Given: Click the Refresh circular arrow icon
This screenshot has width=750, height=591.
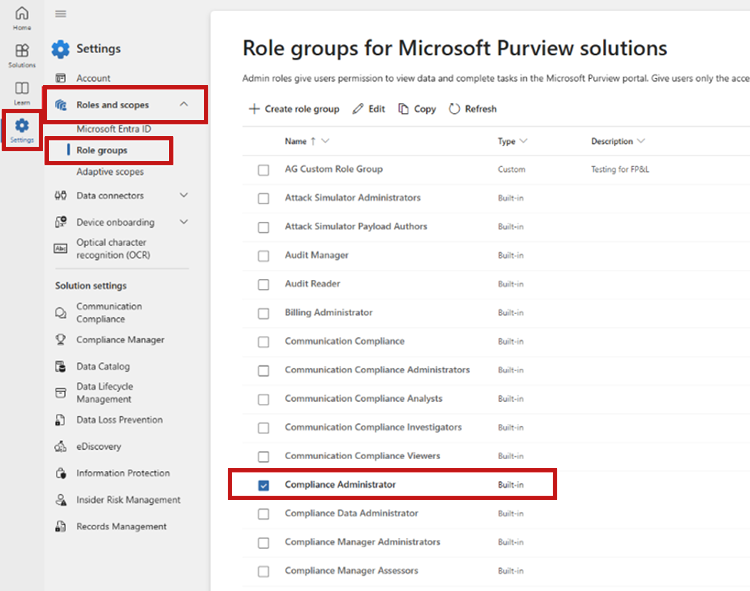Looking at the screenshot, I should (x=454, y=109).
